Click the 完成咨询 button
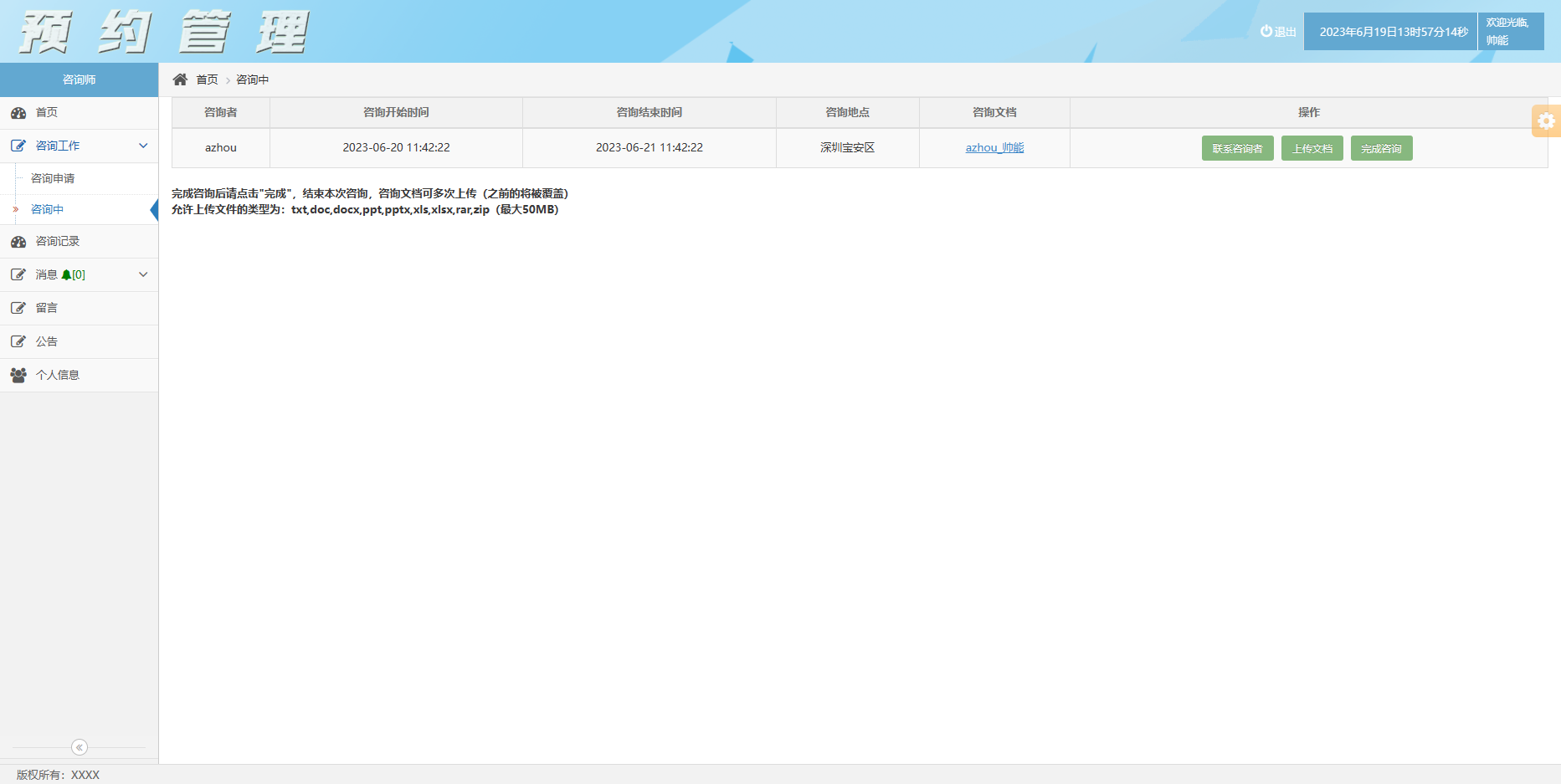The image size is (1561, 784). point(1381,148)
